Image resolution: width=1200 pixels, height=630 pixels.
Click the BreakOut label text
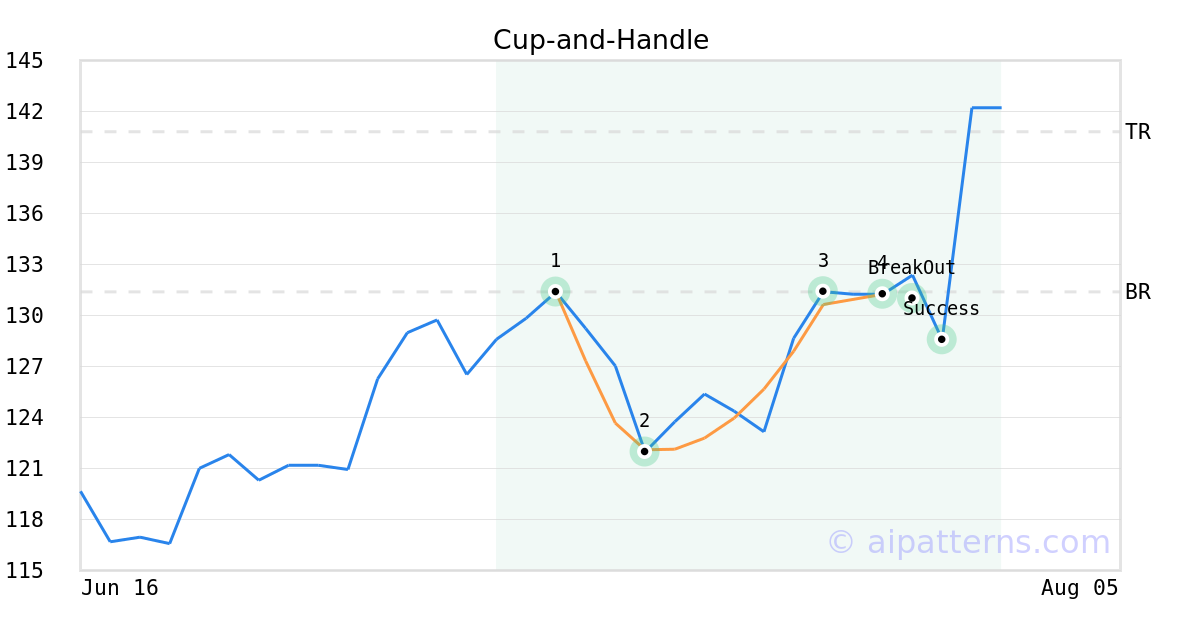click(x=912, y=268)
